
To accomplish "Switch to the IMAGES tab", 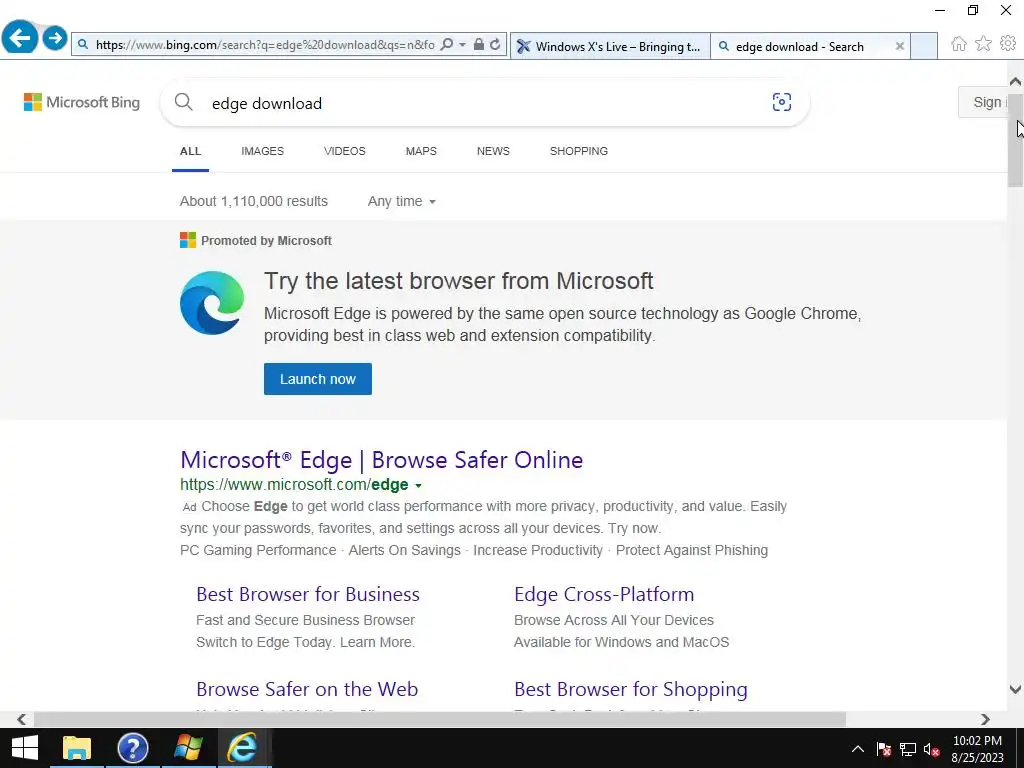I will (263, 151).
